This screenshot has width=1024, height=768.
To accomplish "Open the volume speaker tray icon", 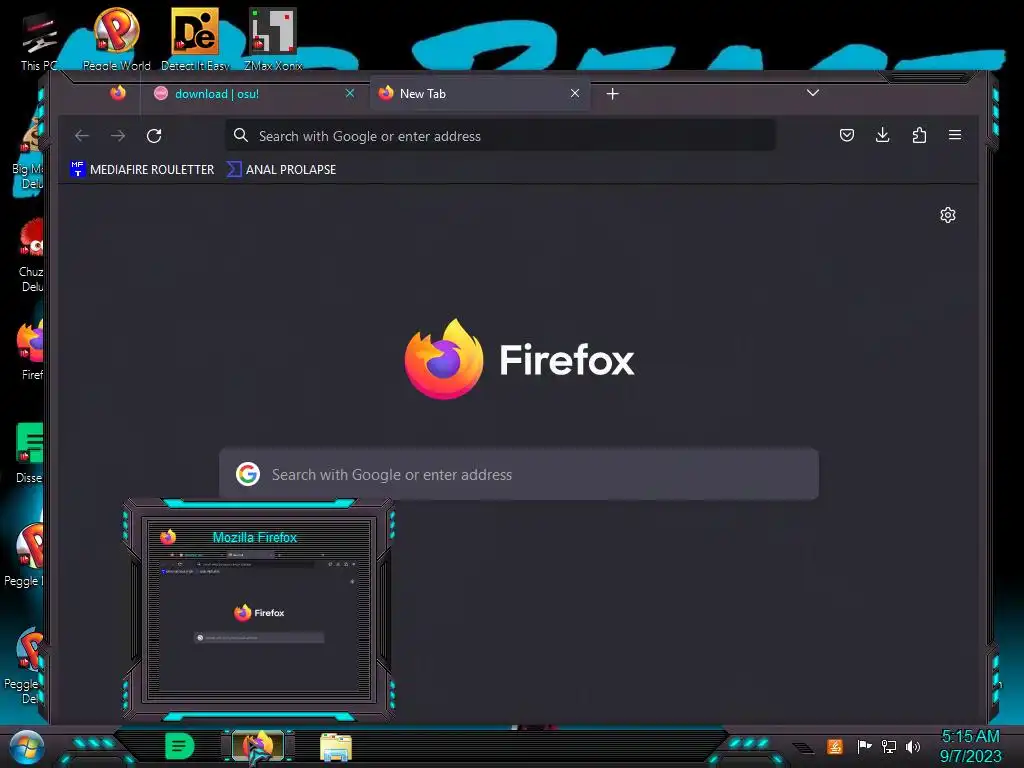I will (913, 746).
